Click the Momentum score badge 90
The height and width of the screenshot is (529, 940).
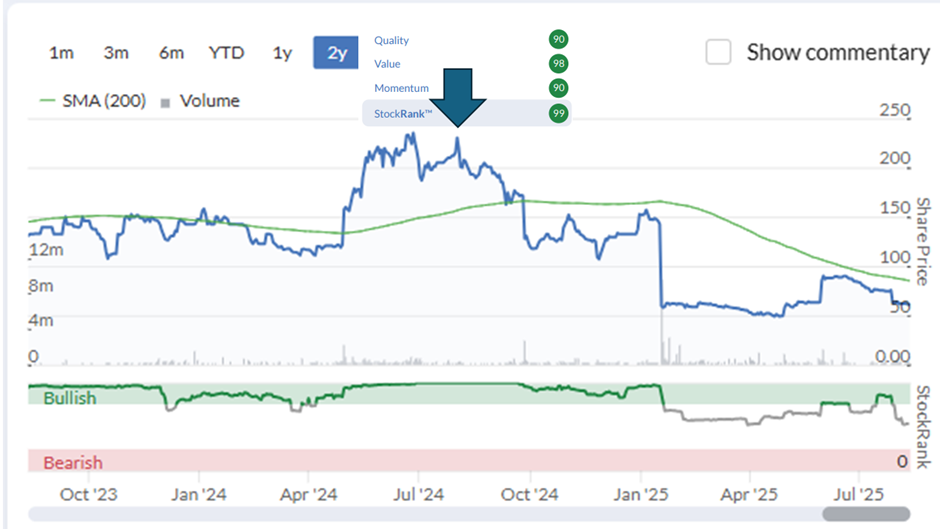click(x=558, y=88)
